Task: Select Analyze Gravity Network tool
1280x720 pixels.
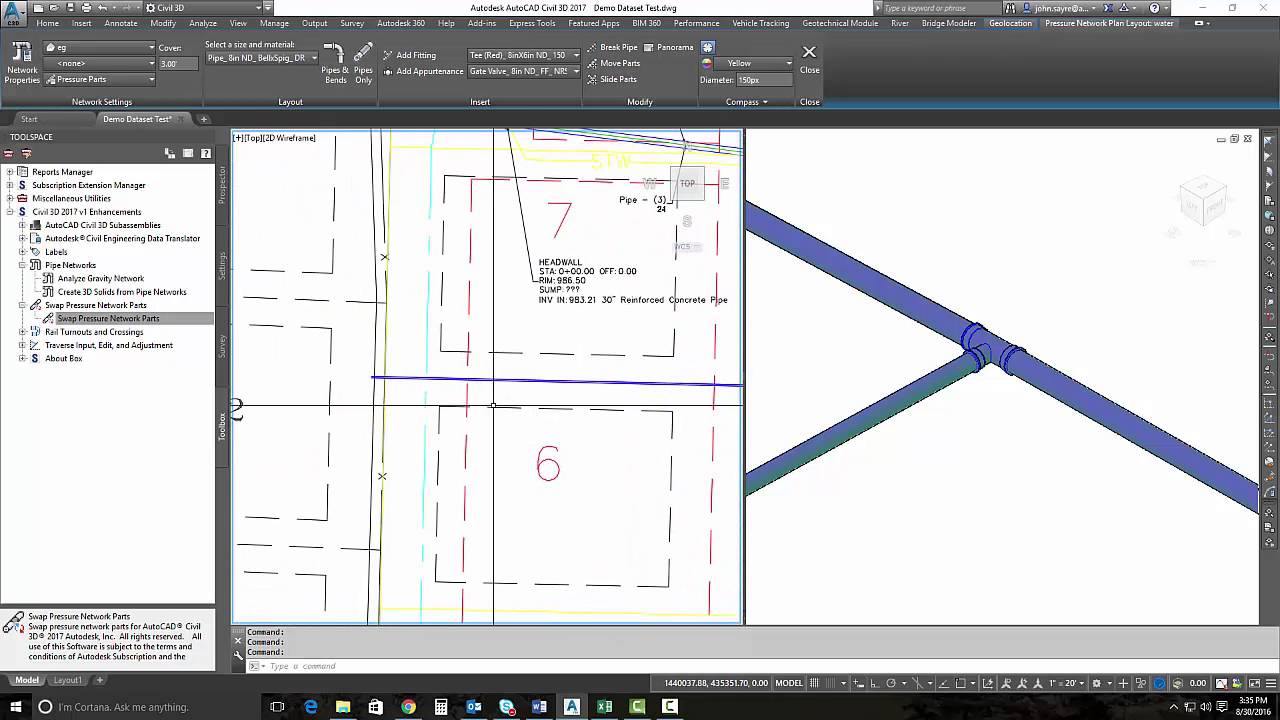Action: click(101, 278)
